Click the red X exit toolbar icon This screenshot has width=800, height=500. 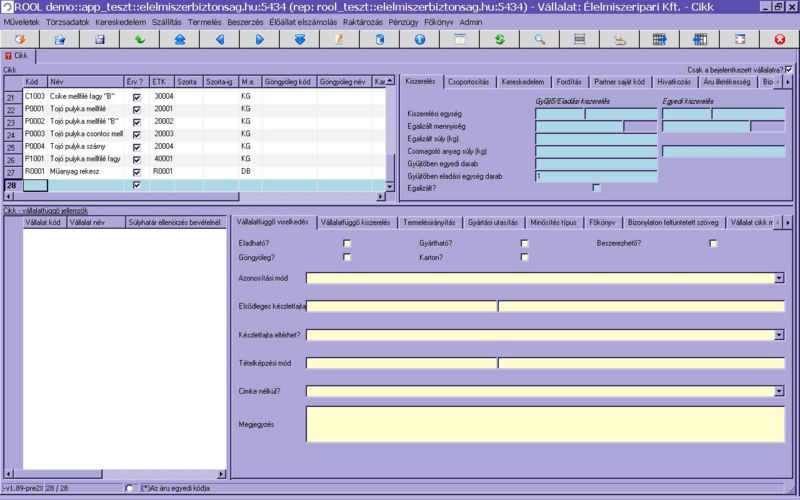(779, 39)
